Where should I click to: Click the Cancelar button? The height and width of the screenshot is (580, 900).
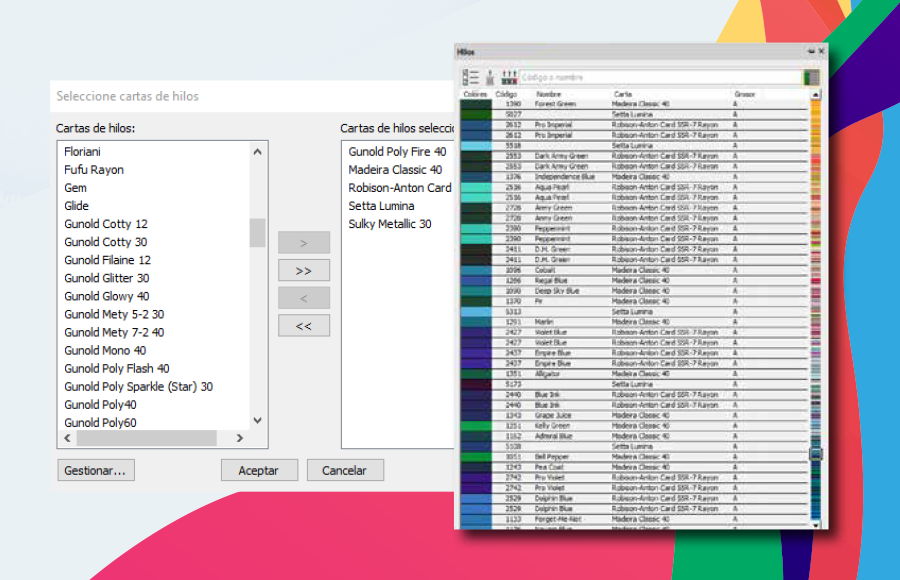point(344,470)
